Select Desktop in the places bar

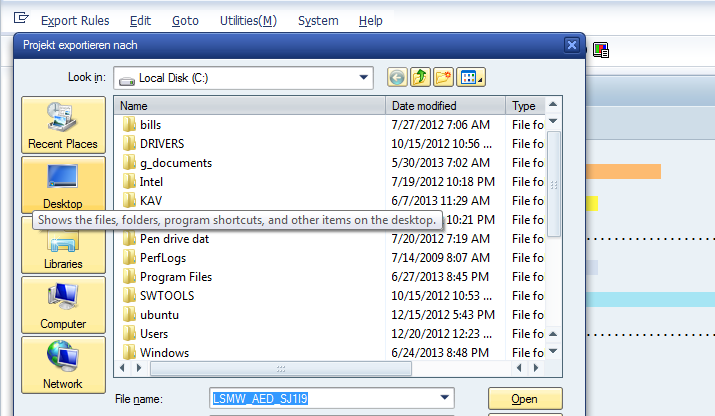[x=63, y=184]
